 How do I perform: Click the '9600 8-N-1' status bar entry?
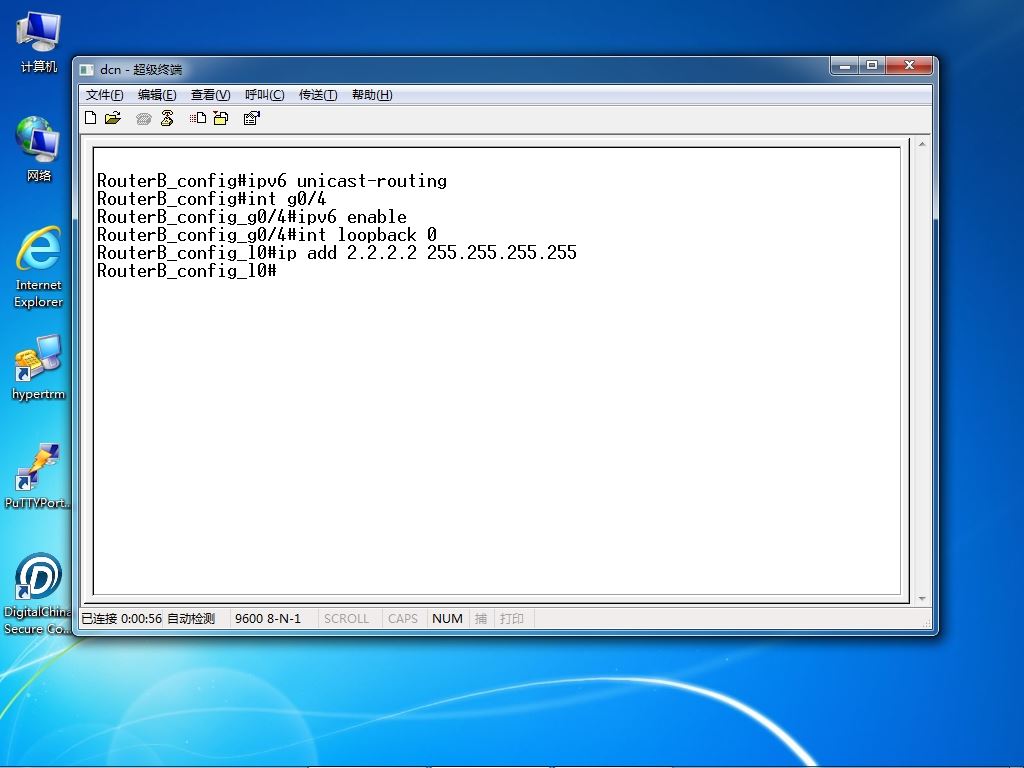pos(268,618)
